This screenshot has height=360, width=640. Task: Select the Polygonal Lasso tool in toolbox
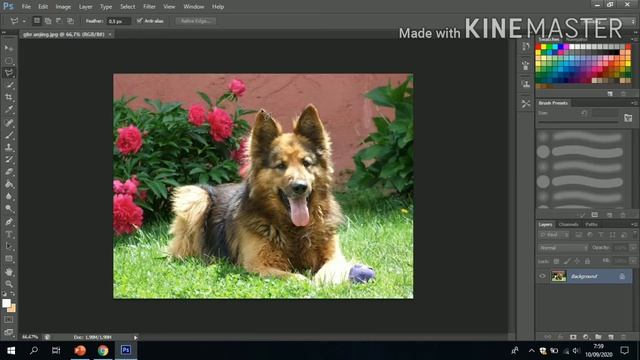(x=9, y=73)
